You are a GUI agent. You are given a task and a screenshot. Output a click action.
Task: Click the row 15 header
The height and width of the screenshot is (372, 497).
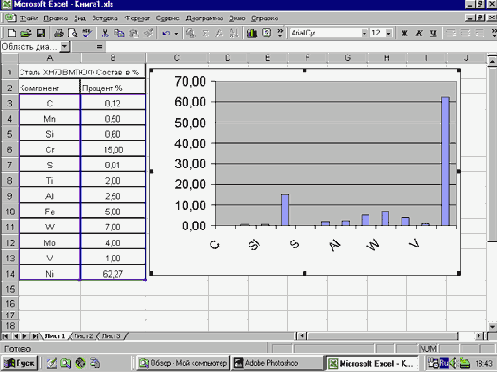click(10, 289)
